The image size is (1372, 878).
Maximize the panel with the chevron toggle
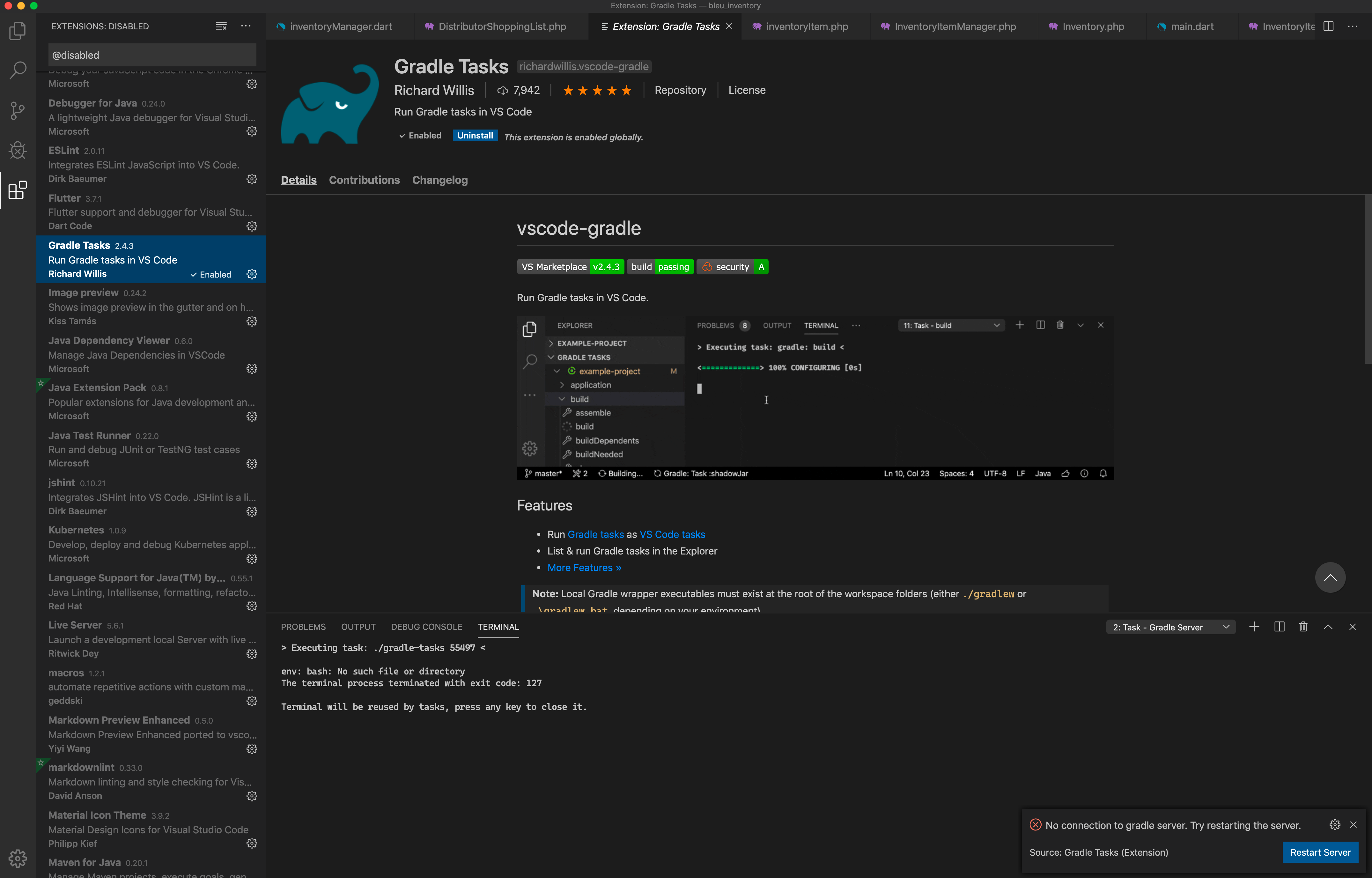[x=1328, y=627]
